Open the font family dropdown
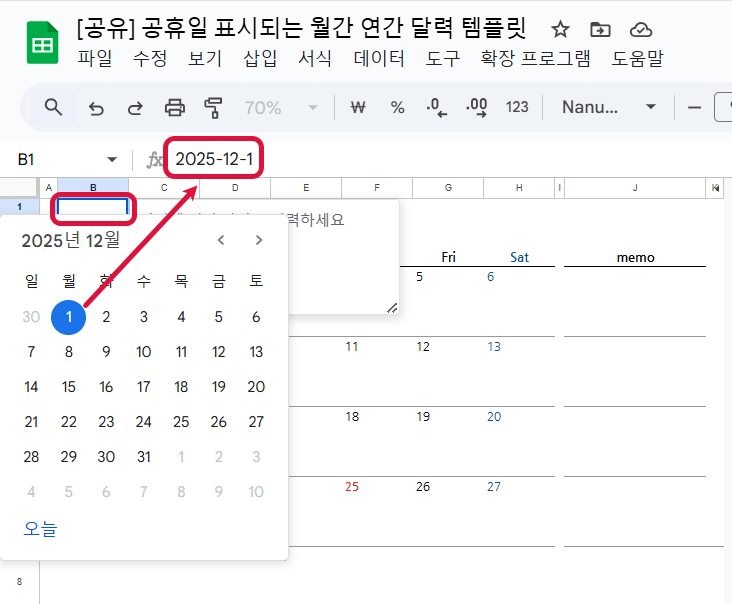This screenshot has height=604, width=732. (608, 107)
